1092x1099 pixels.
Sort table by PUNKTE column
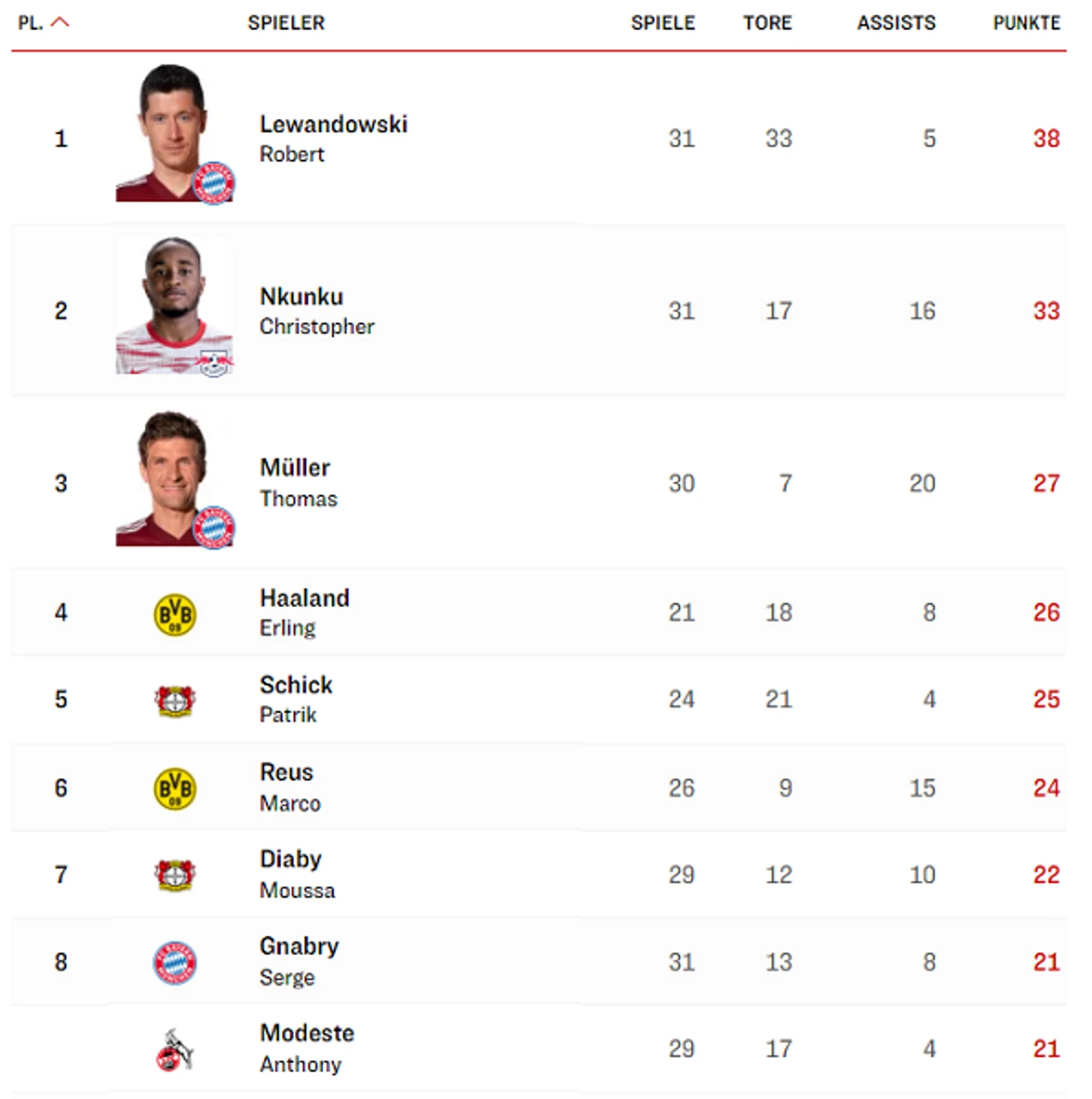pos(1026,23)
